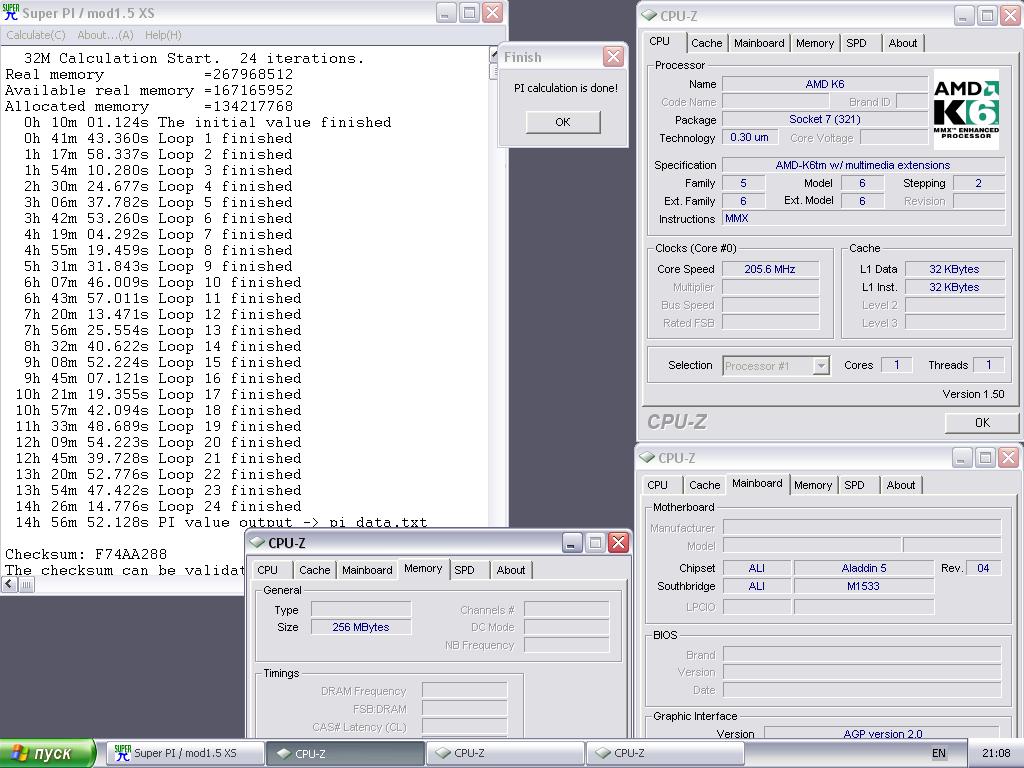Click the Core Speed value 205.6 MHz
This screenshot has height=768, width=1024.
(x=770, y=269)
